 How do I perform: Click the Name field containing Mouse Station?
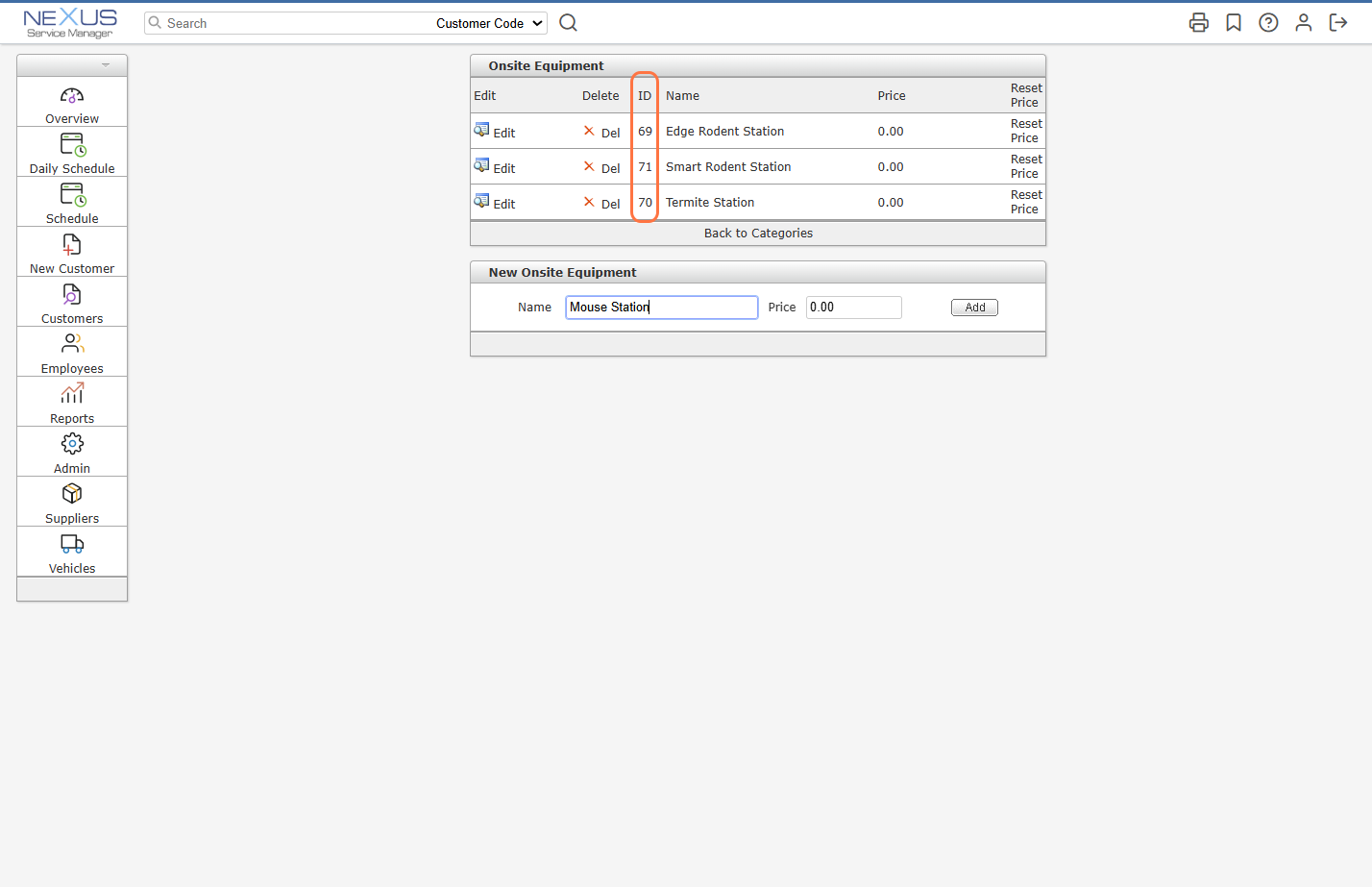(662, 308)
